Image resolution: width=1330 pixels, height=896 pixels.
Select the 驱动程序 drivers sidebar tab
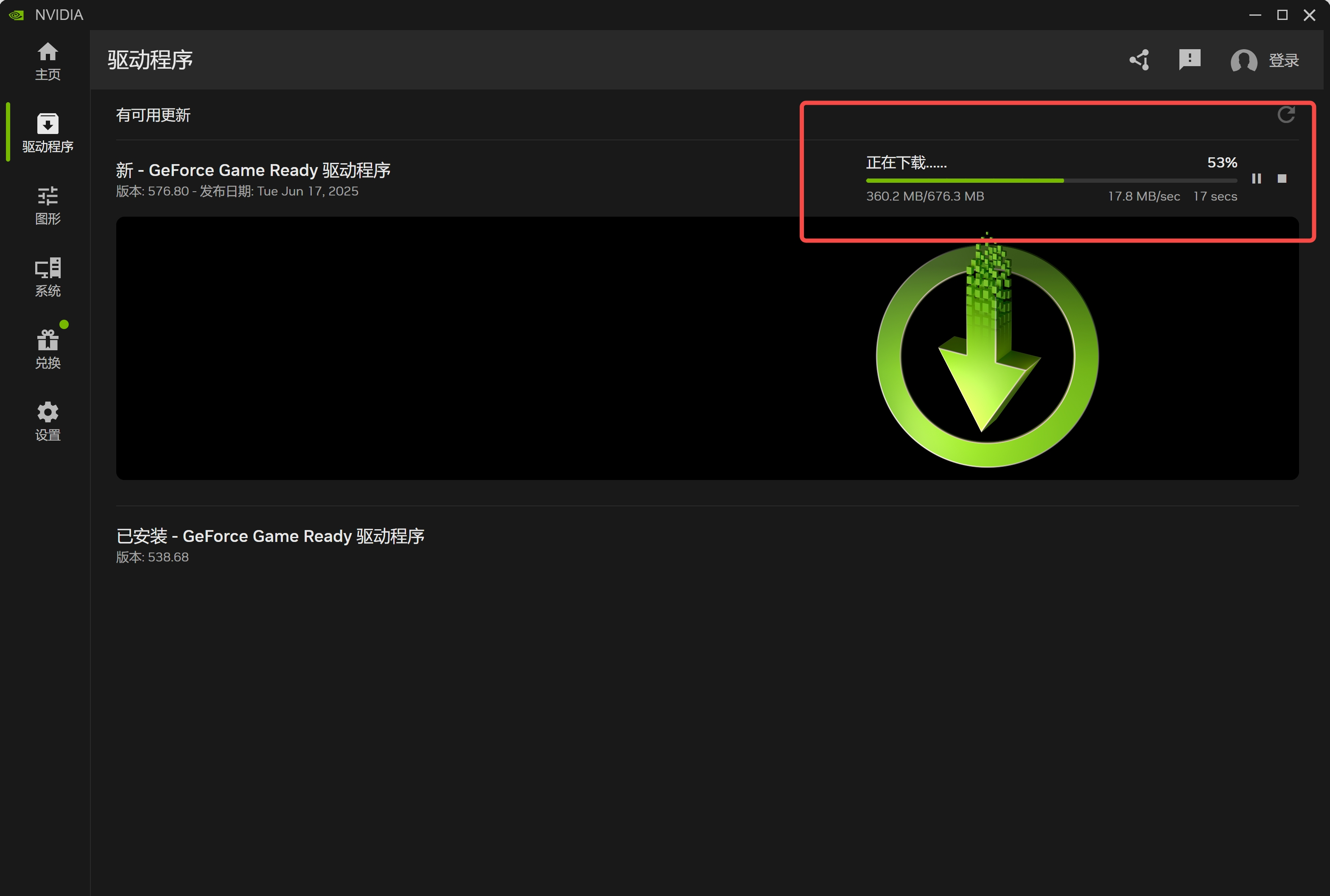coord(48,133)
